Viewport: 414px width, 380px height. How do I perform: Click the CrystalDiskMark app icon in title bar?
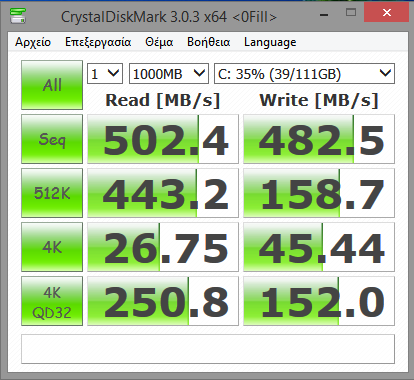coord(18,15)
